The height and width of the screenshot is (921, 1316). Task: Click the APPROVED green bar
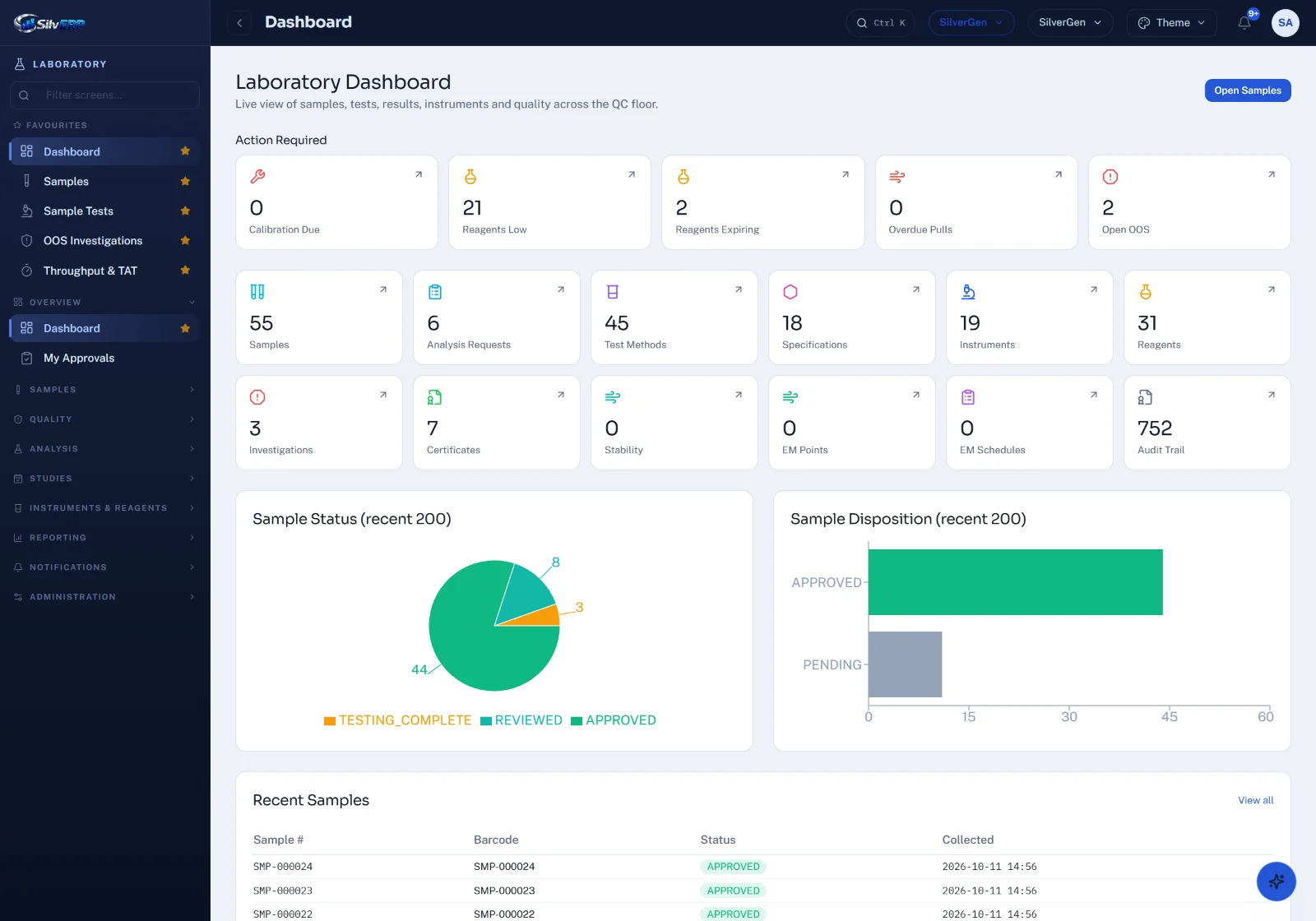1016,582
